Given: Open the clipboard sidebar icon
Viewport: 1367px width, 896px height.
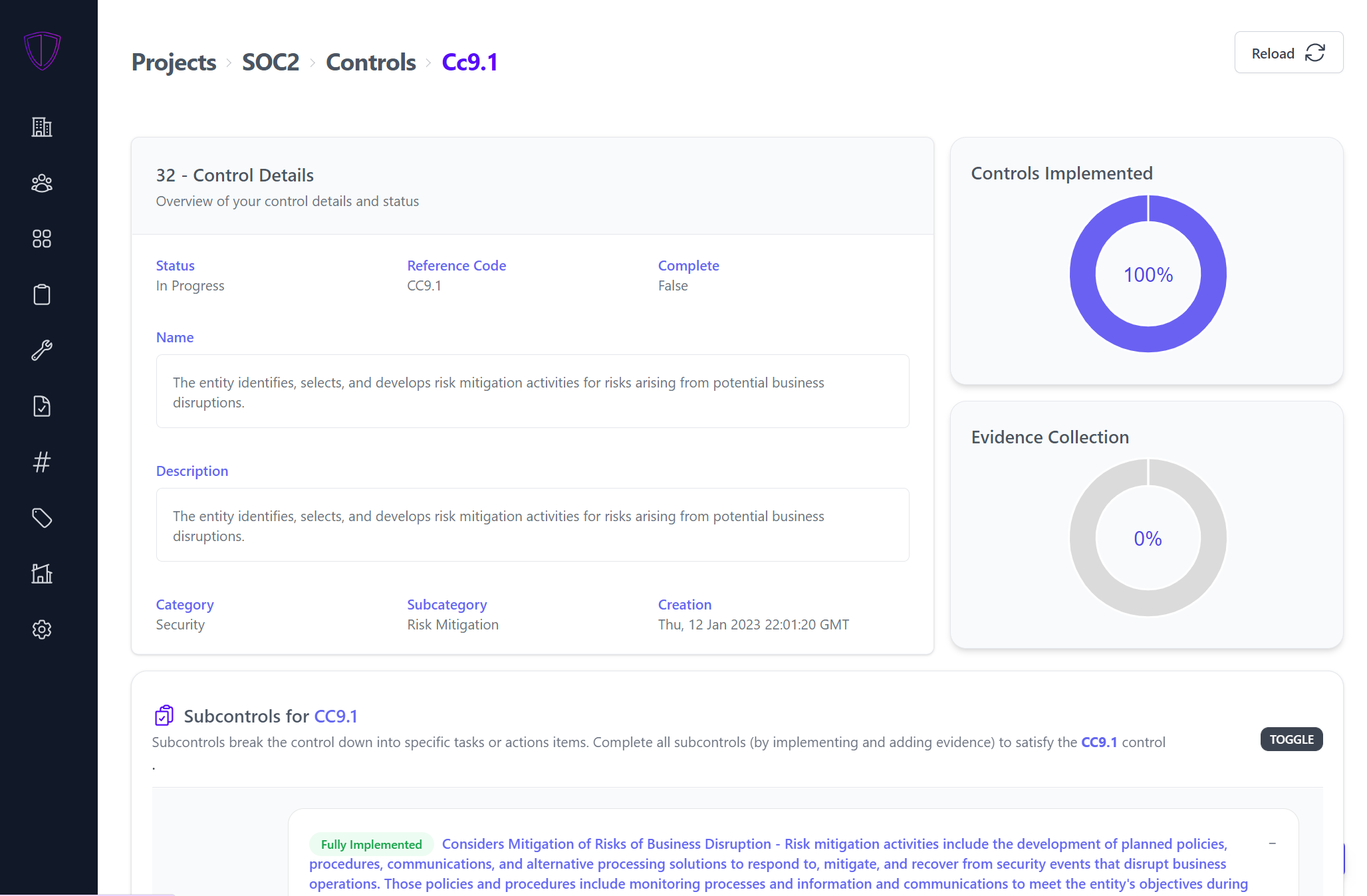Looking at the screenshot, I should [42, 294].
